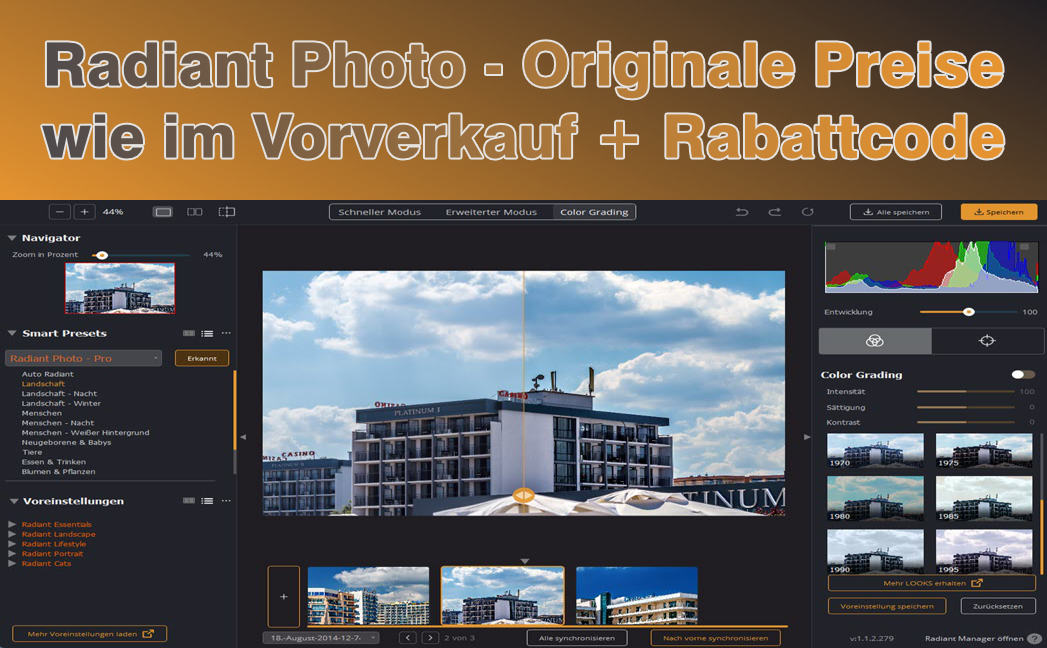This screenshot has width=1047, height=648.
Task: Select single image view icon
Action: click(x=163, y=212)
